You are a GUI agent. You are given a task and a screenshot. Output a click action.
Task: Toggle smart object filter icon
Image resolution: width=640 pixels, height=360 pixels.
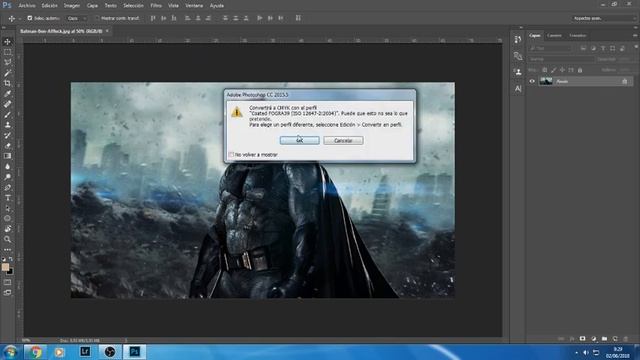[622, 48]
